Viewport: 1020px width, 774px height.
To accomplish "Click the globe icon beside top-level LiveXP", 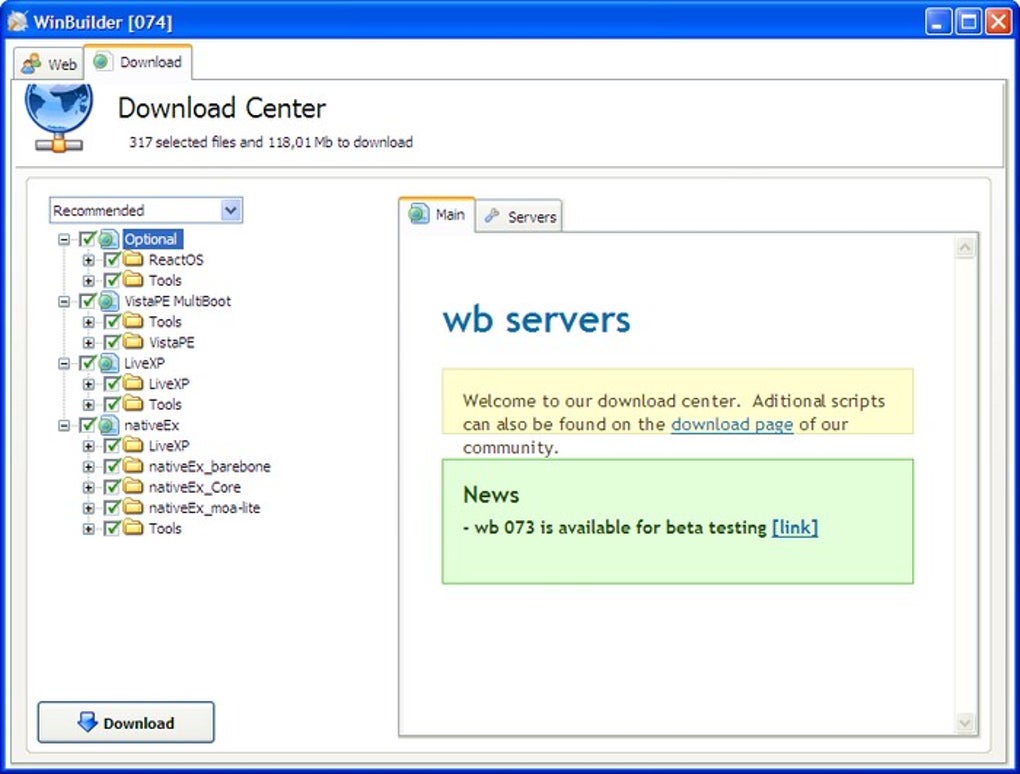I will coord(109,363).
